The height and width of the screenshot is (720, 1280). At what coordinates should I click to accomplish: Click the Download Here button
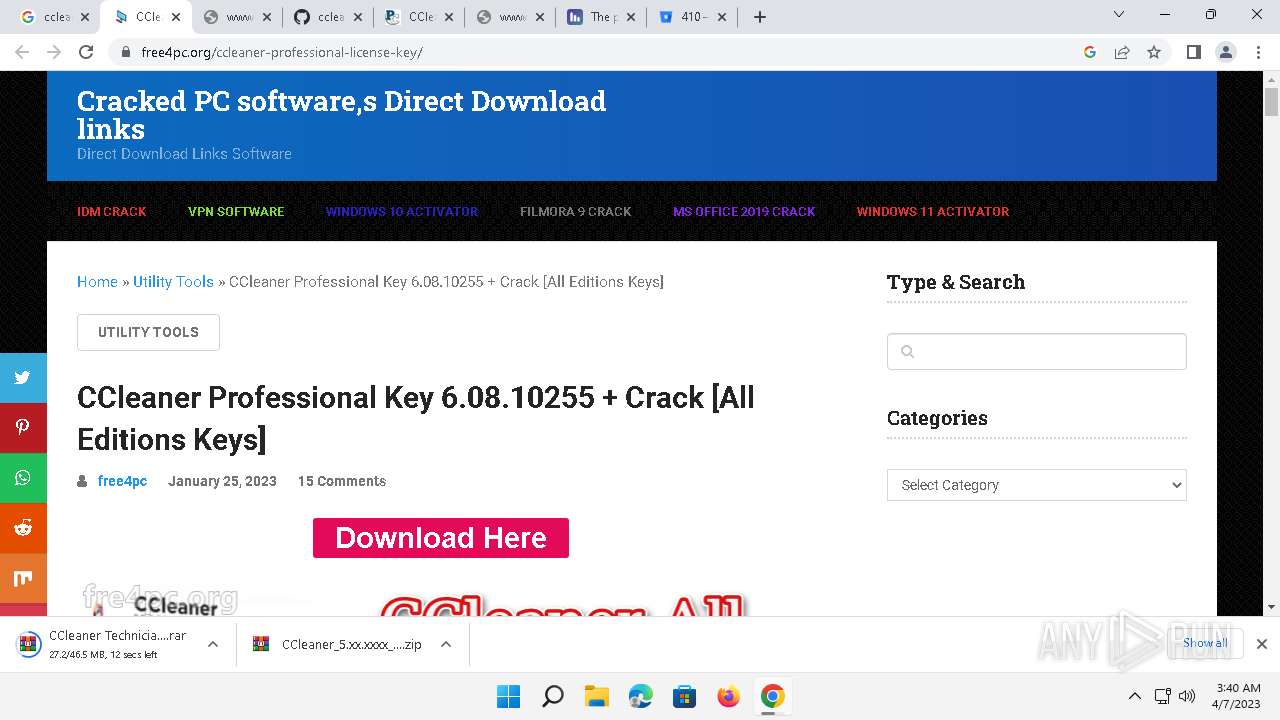[441, 538]
